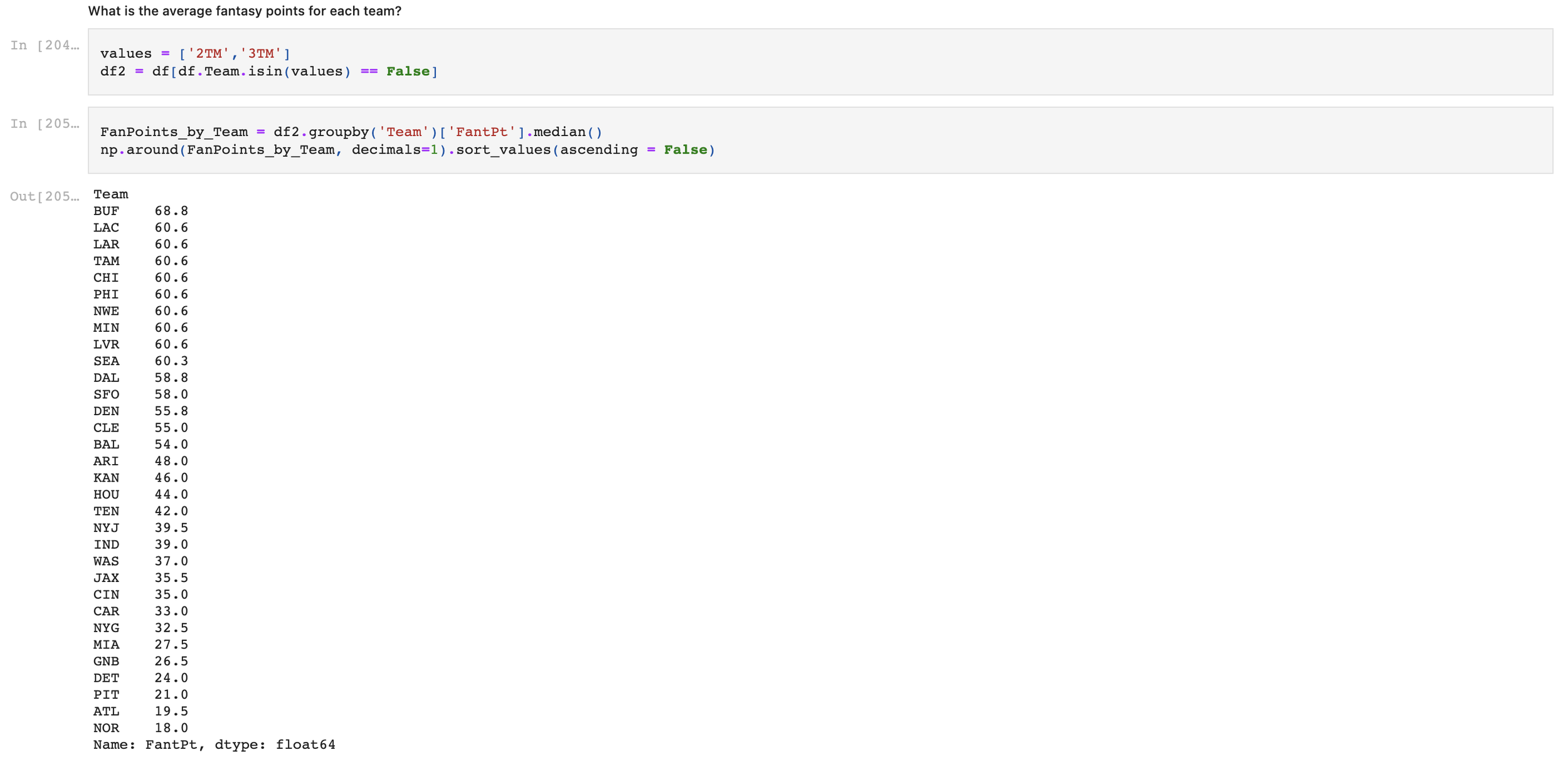Click the groupby median code line
Viewport: 1568px width, 757px height.
pyautogui.click(x=351, y=132)
